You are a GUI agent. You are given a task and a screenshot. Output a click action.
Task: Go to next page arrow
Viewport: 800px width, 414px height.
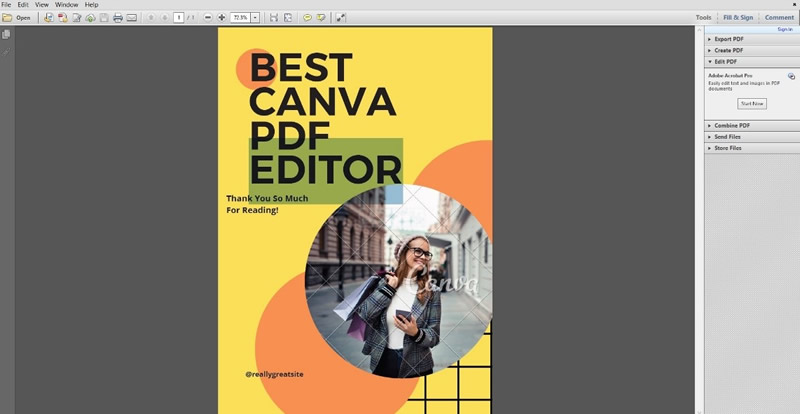coord(164,18)
